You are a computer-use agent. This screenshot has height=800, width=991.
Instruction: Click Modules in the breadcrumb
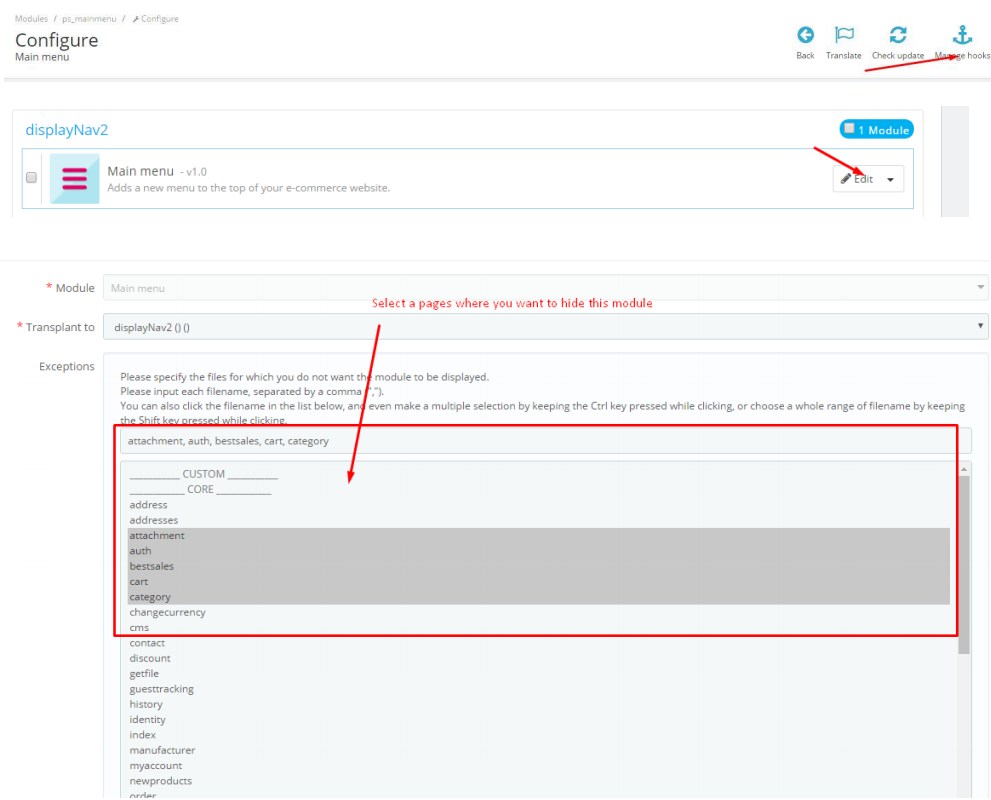(x=31, y=19)
